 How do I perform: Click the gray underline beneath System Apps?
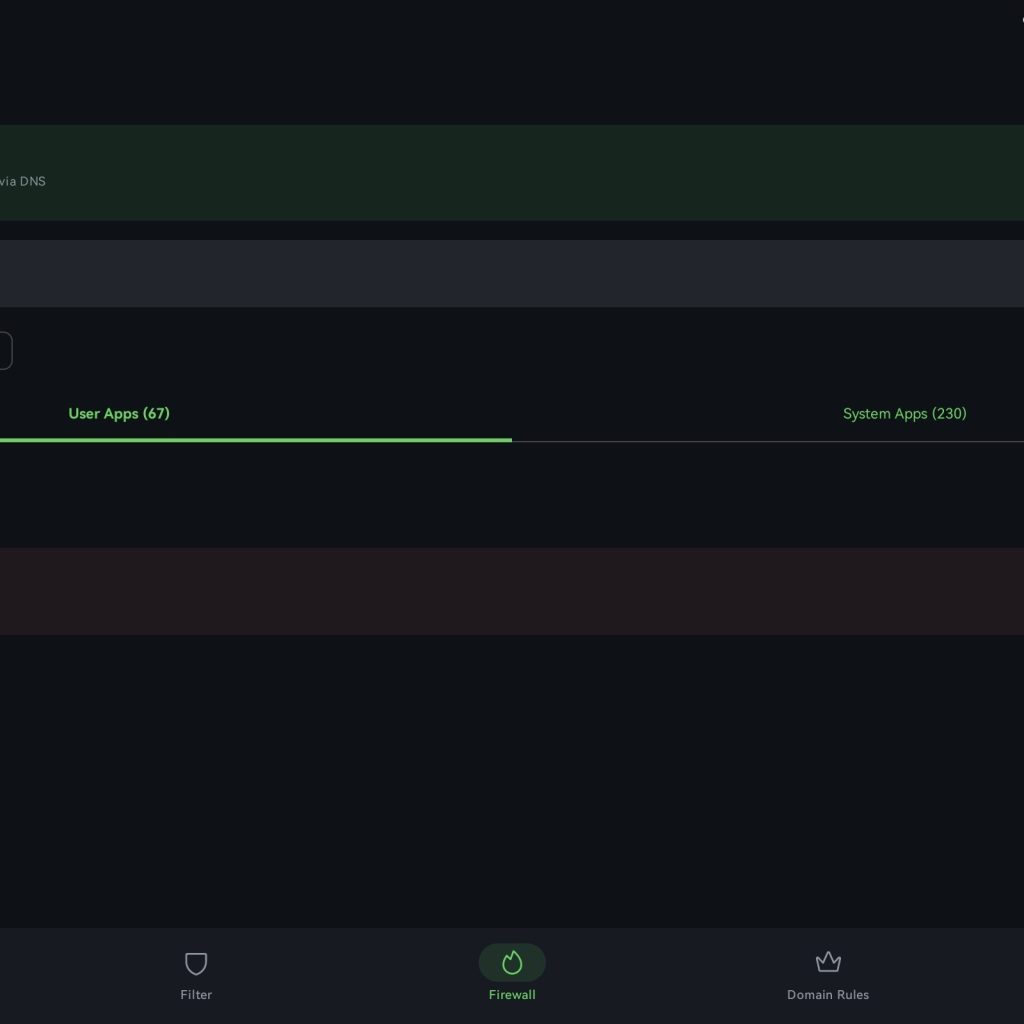point(768,440)
